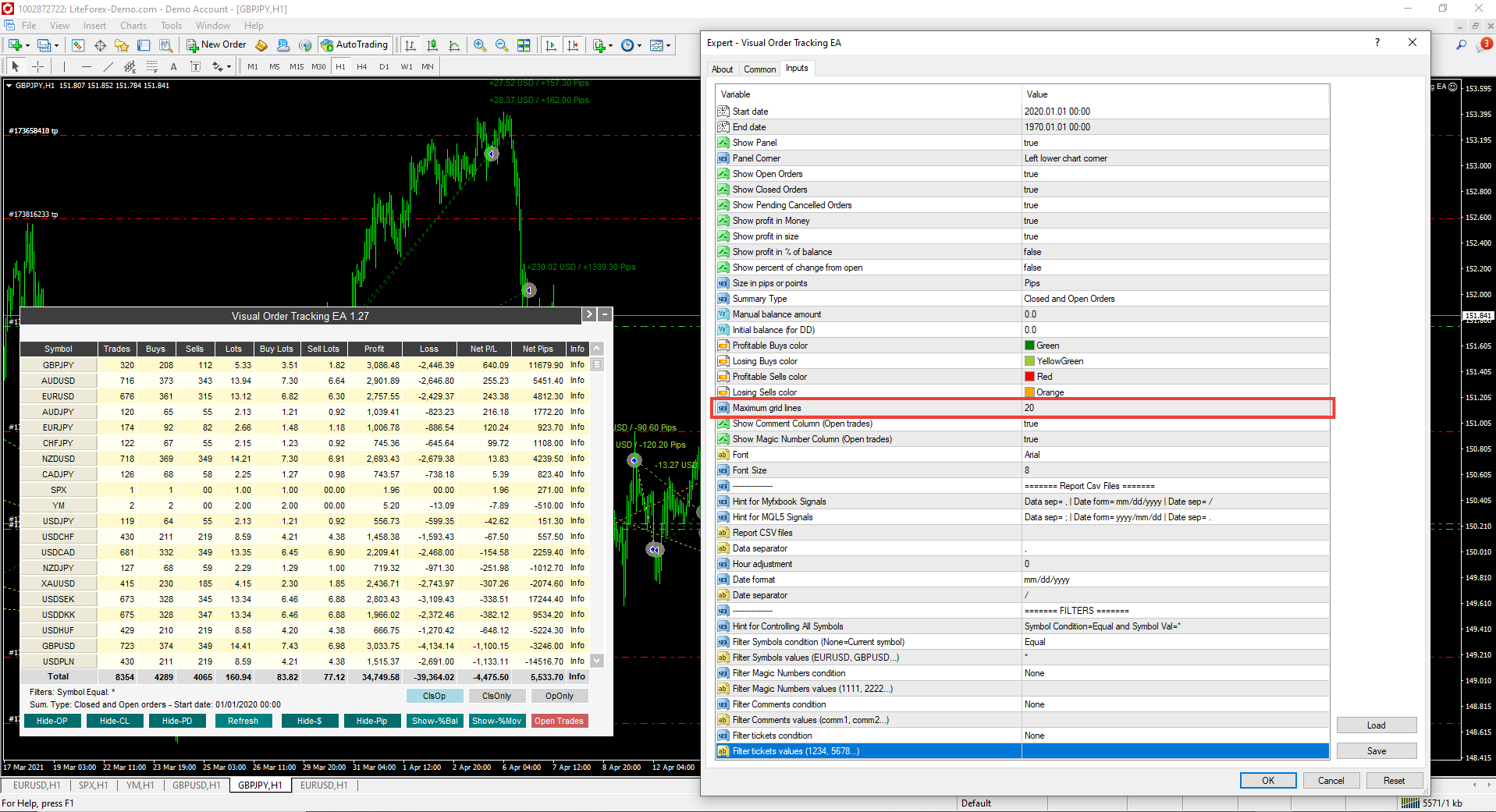The width and height of the screenshot is (1496, 812).
Task: Toggle the Terminal window icon
Action: click(x=144, y=45)
